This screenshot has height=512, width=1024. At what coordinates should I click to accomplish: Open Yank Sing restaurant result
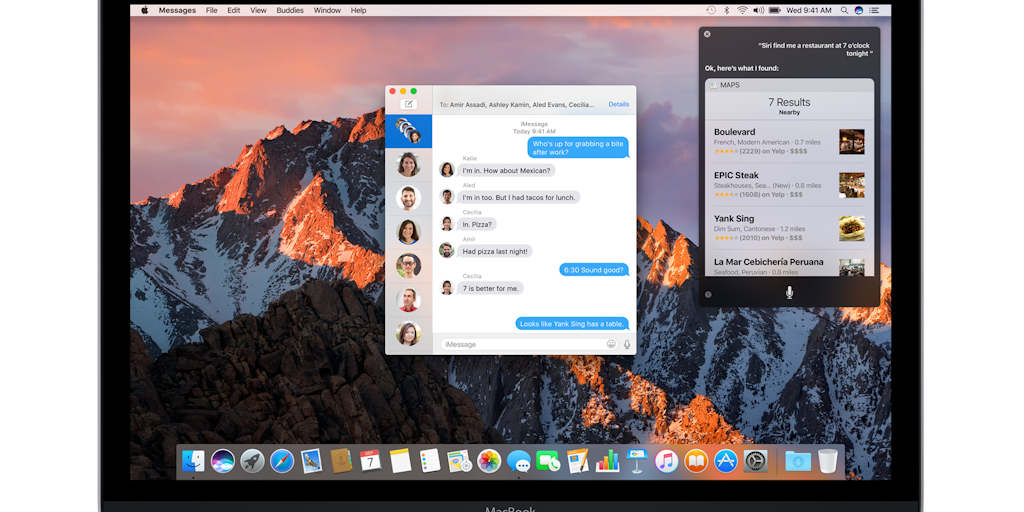[x=789, y=229]
